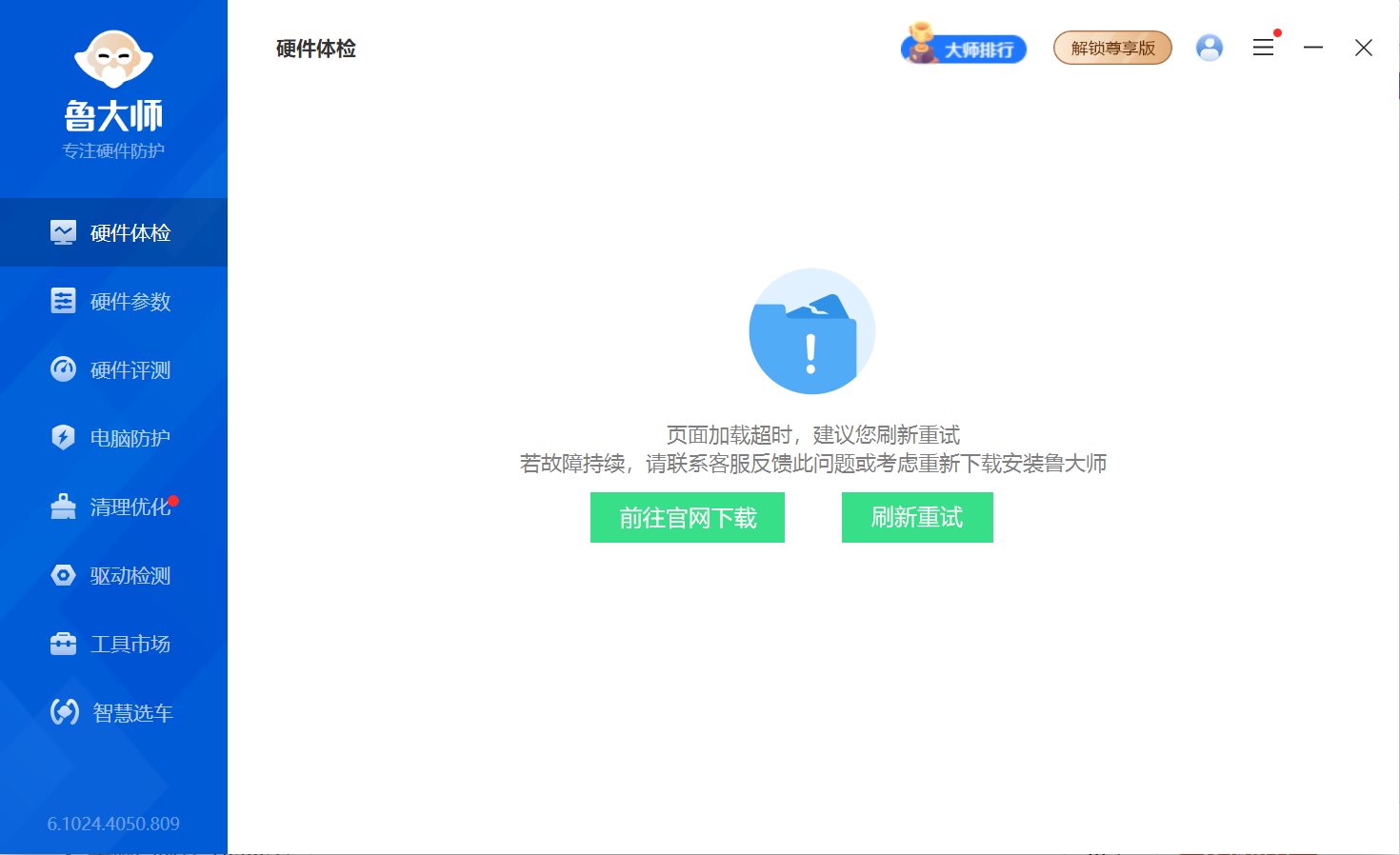Click the 专注硬件防护 slogan text
The width and height of the screenshot is (1400, 855).
click(114, 149)
